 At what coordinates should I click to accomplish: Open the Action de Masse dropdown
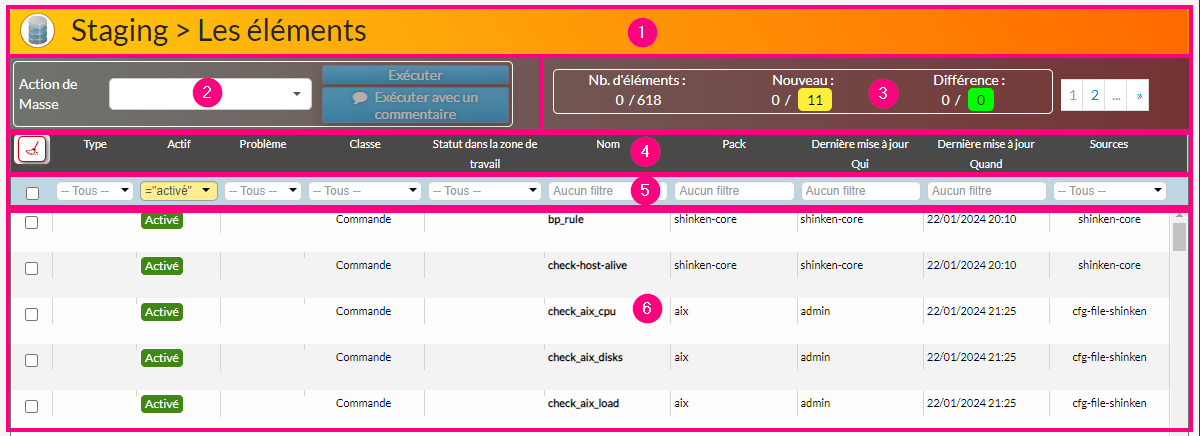tap(211, 95)
